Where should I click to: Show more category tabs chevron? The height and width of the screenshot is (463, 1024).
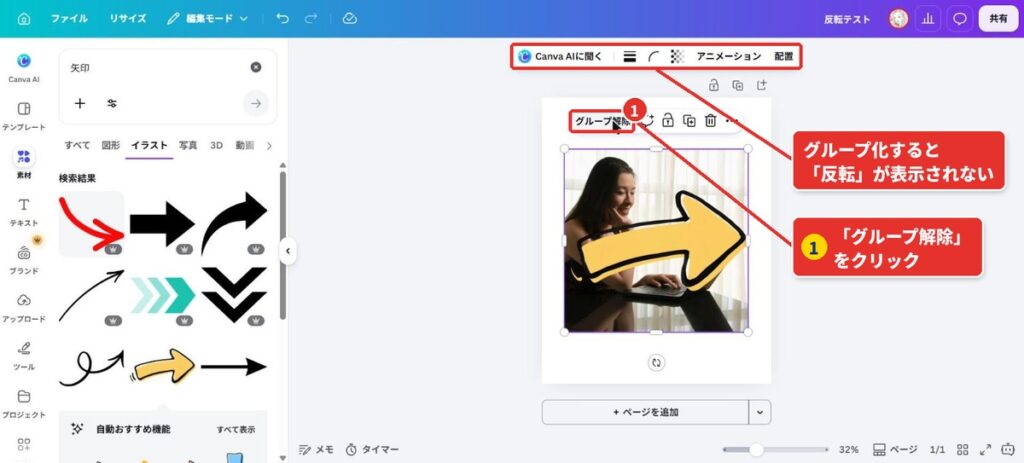click(x=268, y=146)
